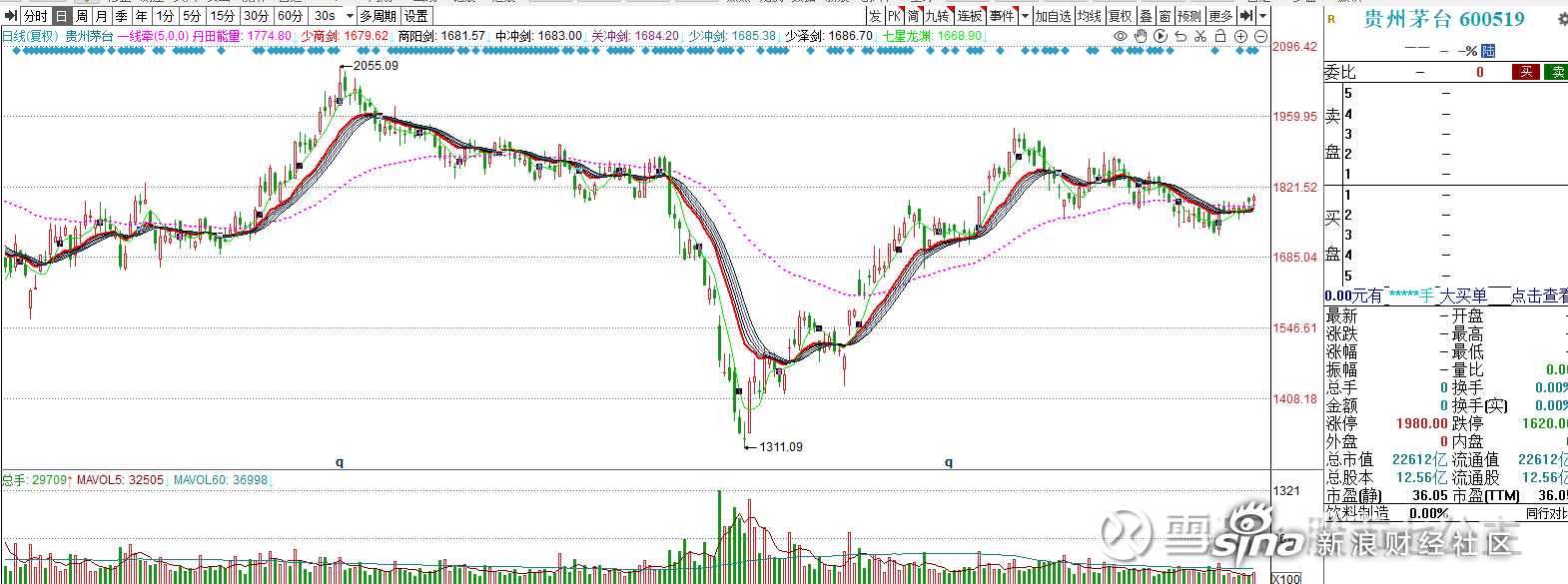
Task: Click the 简 toolbar button
Action: pyautogui.click(x=913, y=16)
